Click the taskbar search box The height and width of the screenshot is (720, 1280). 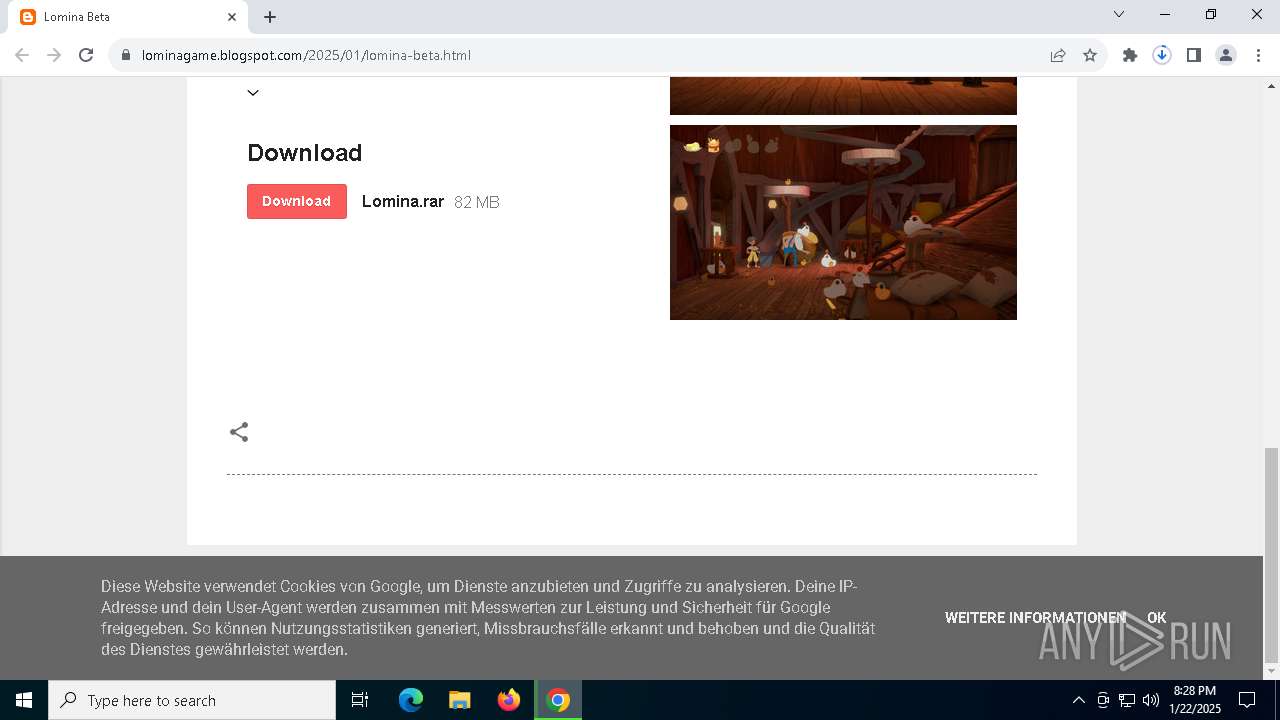(x=192, y=700)
